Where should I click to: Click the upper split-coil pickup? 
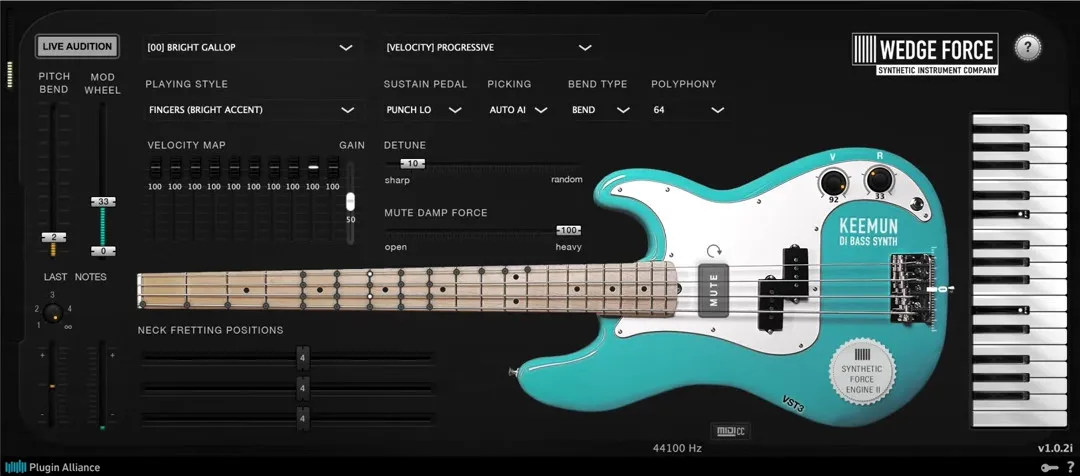click(x=796, y=273)
